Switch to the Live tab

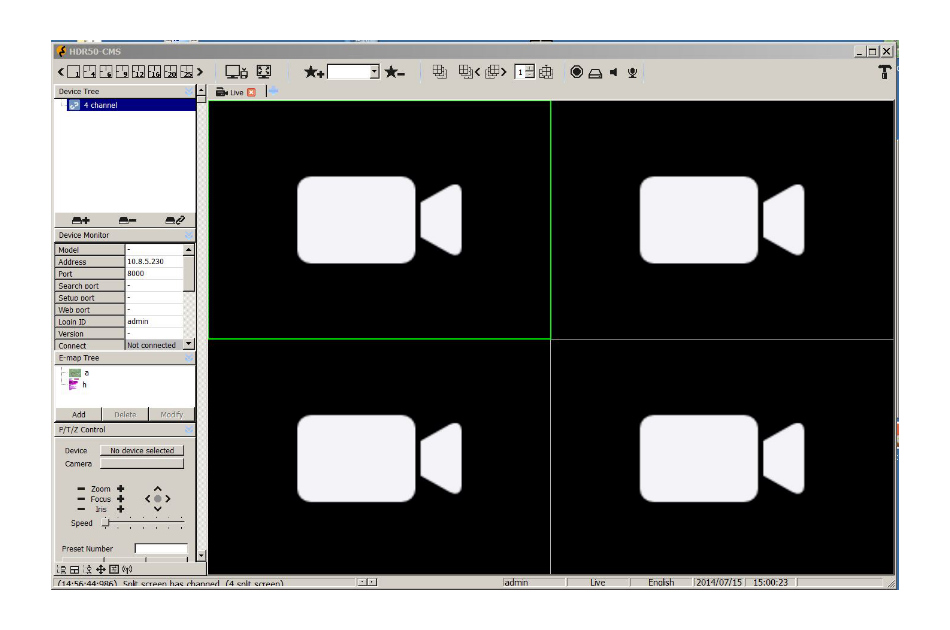click(x=236, y=92)
